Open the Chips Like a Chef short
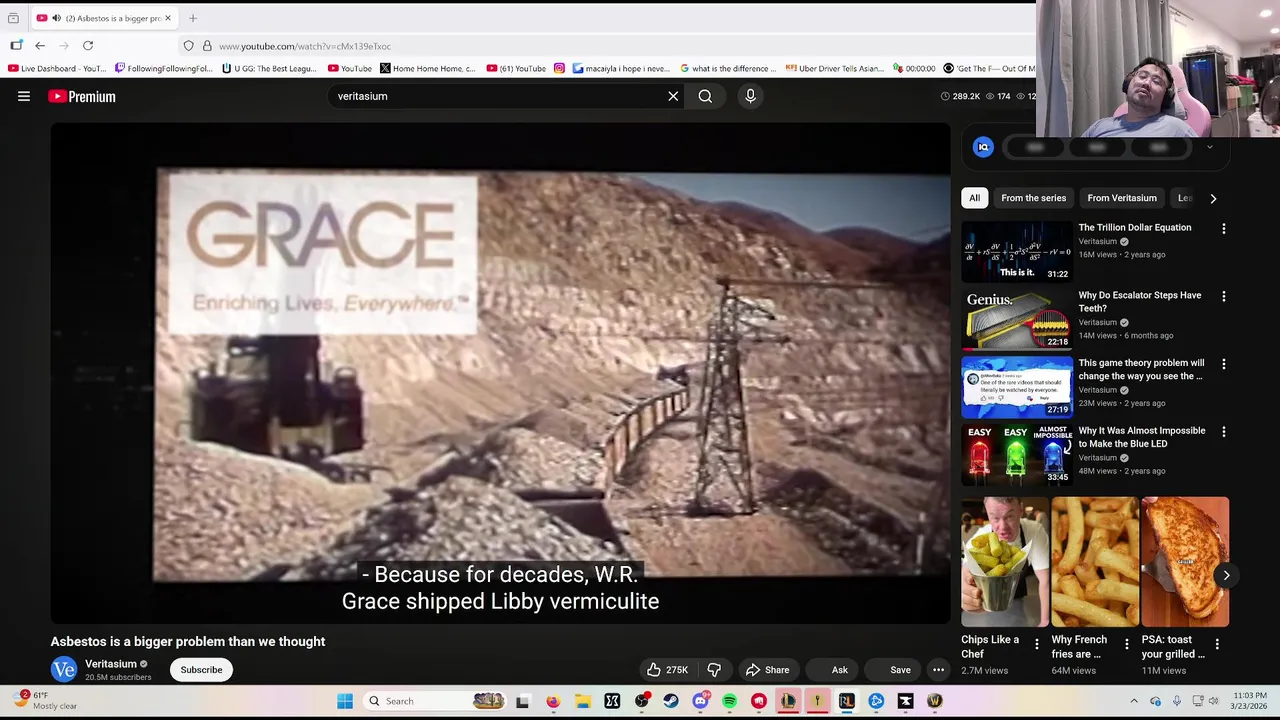Screen dimensions: 1280x720 pos(1005,561)
